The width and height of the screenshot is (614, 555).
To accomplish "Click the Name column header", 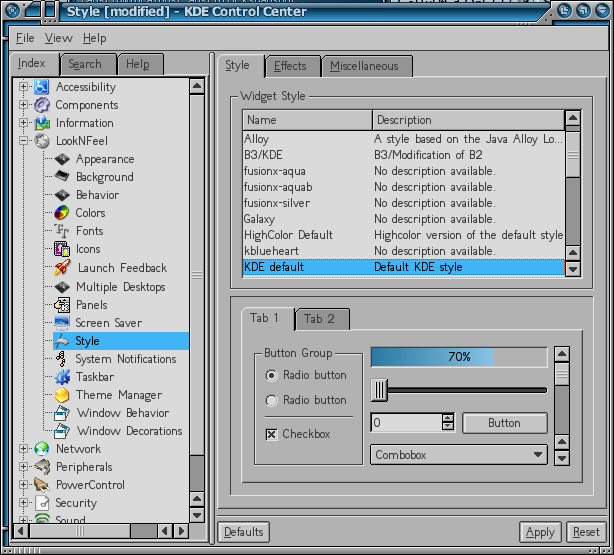I will [307, 120].
